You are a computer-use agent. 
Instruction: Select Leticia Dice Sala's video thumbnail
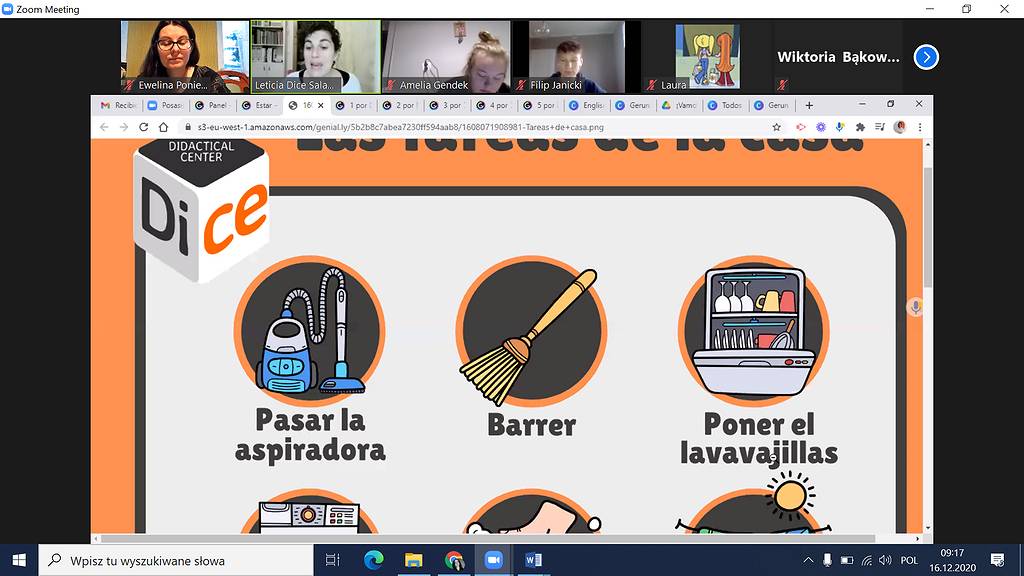[315, 56]
